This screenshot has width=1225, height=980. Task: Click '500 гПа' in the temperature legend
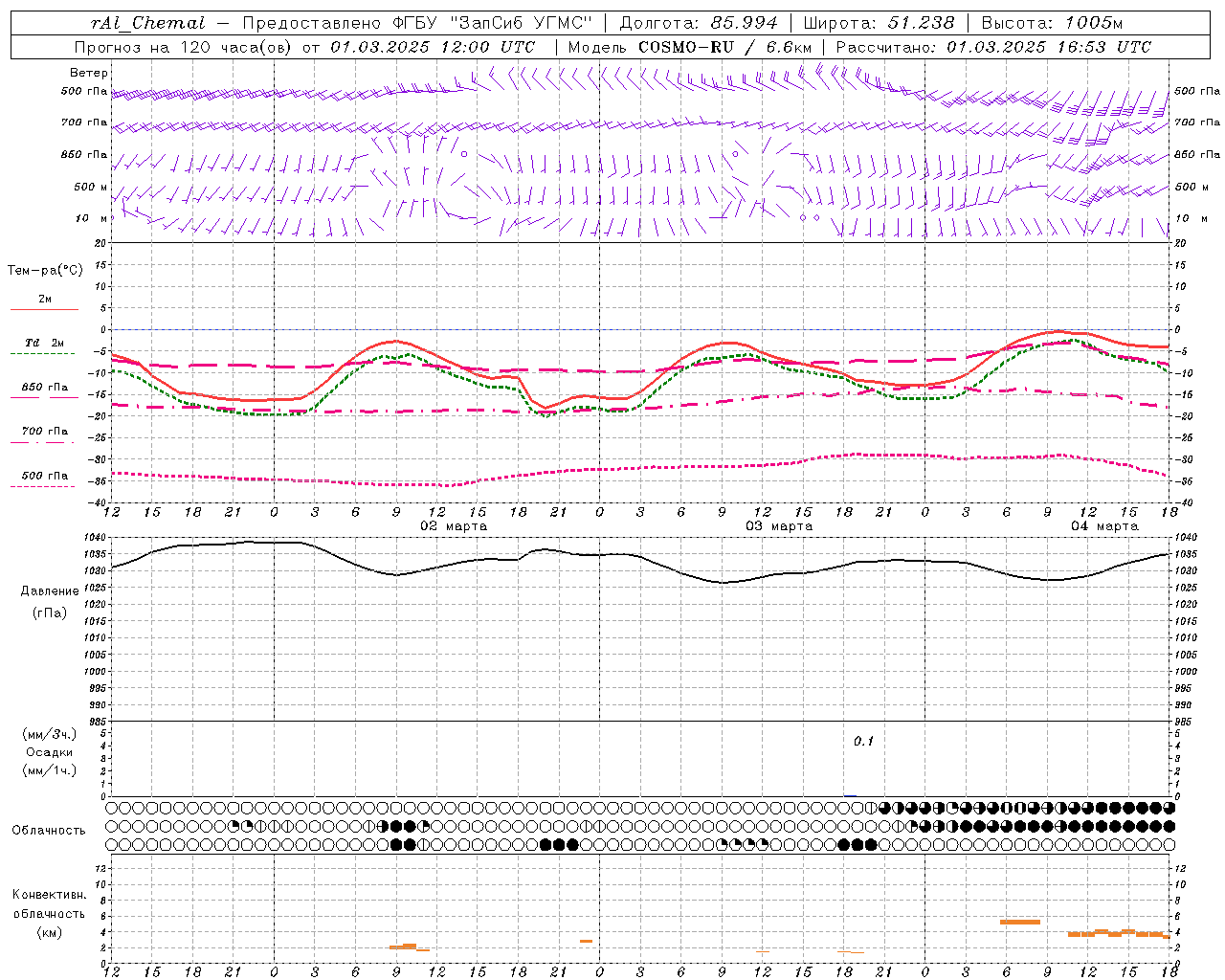click(44, 476)
